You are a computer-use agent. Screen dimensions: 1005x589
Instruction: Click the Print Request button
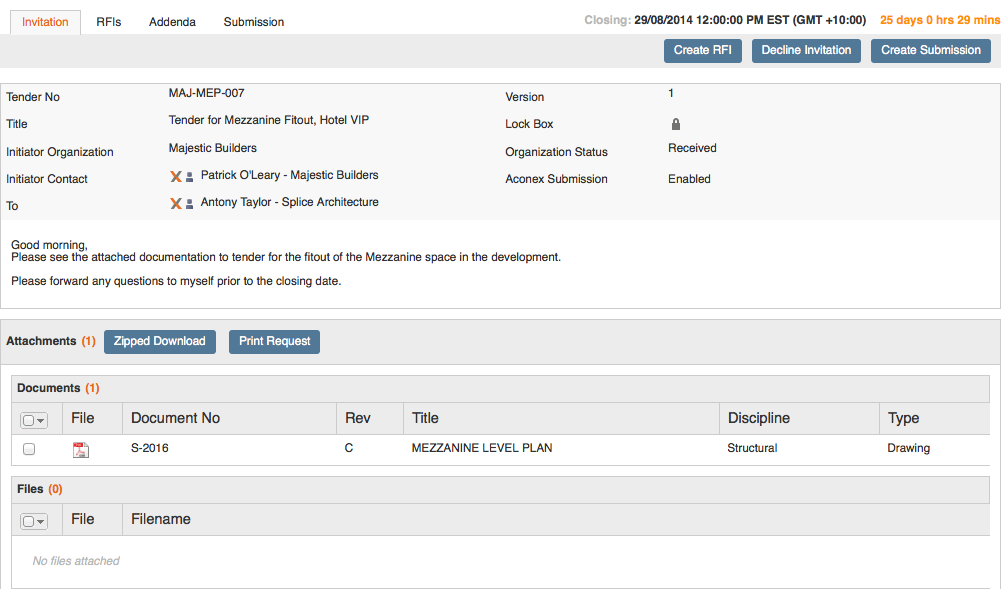pos(274,341)
